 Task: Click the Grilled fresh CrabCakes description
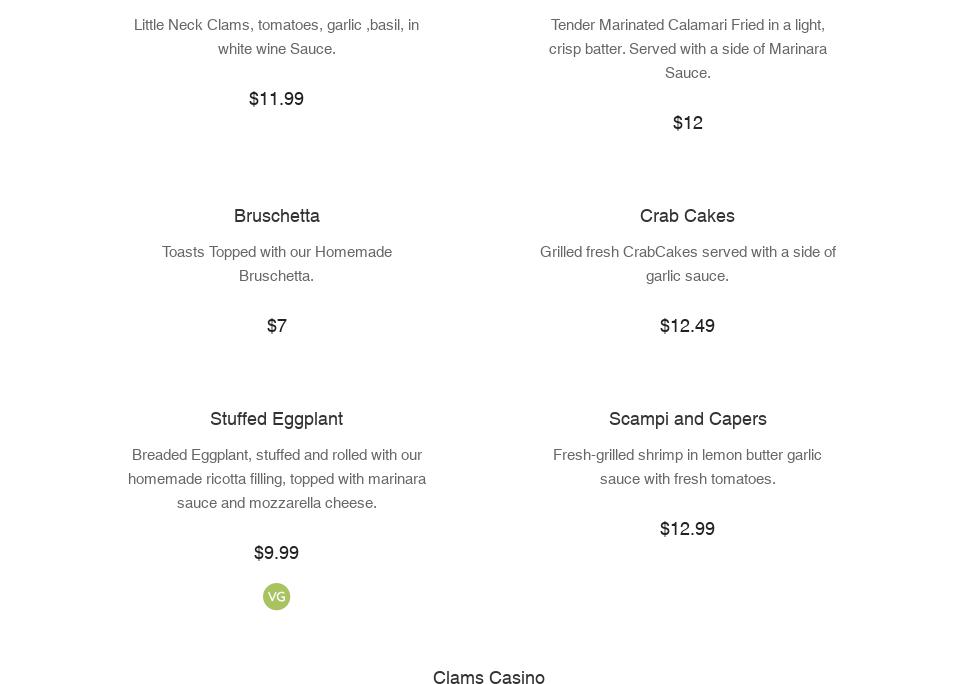687,264
